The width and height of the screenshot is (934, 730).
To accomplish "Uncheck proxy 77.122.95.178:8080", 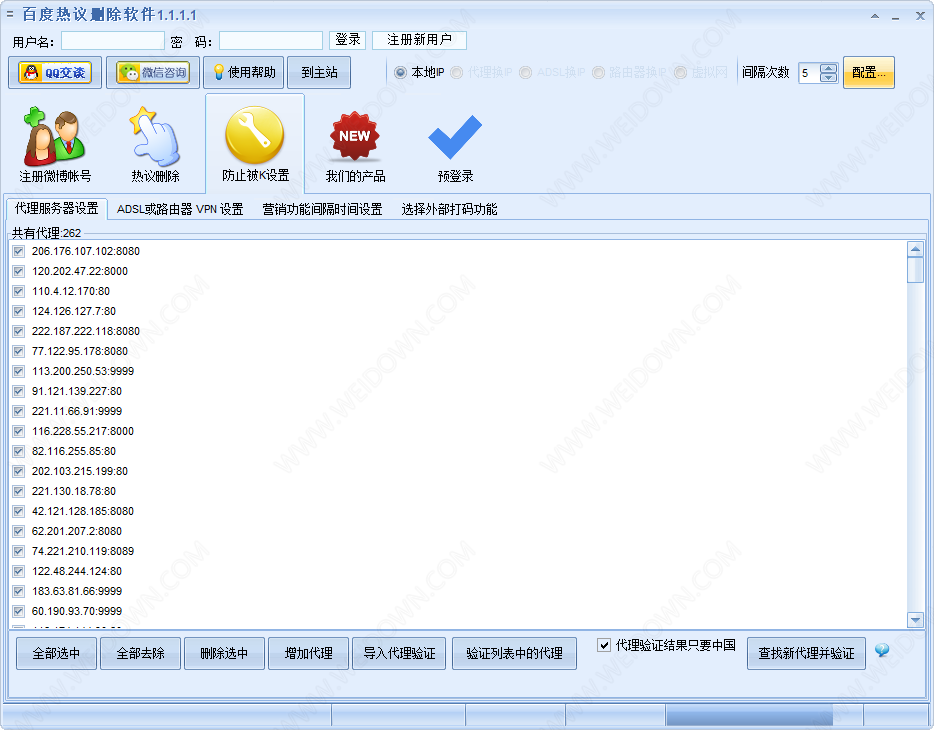I will point(18,351).
